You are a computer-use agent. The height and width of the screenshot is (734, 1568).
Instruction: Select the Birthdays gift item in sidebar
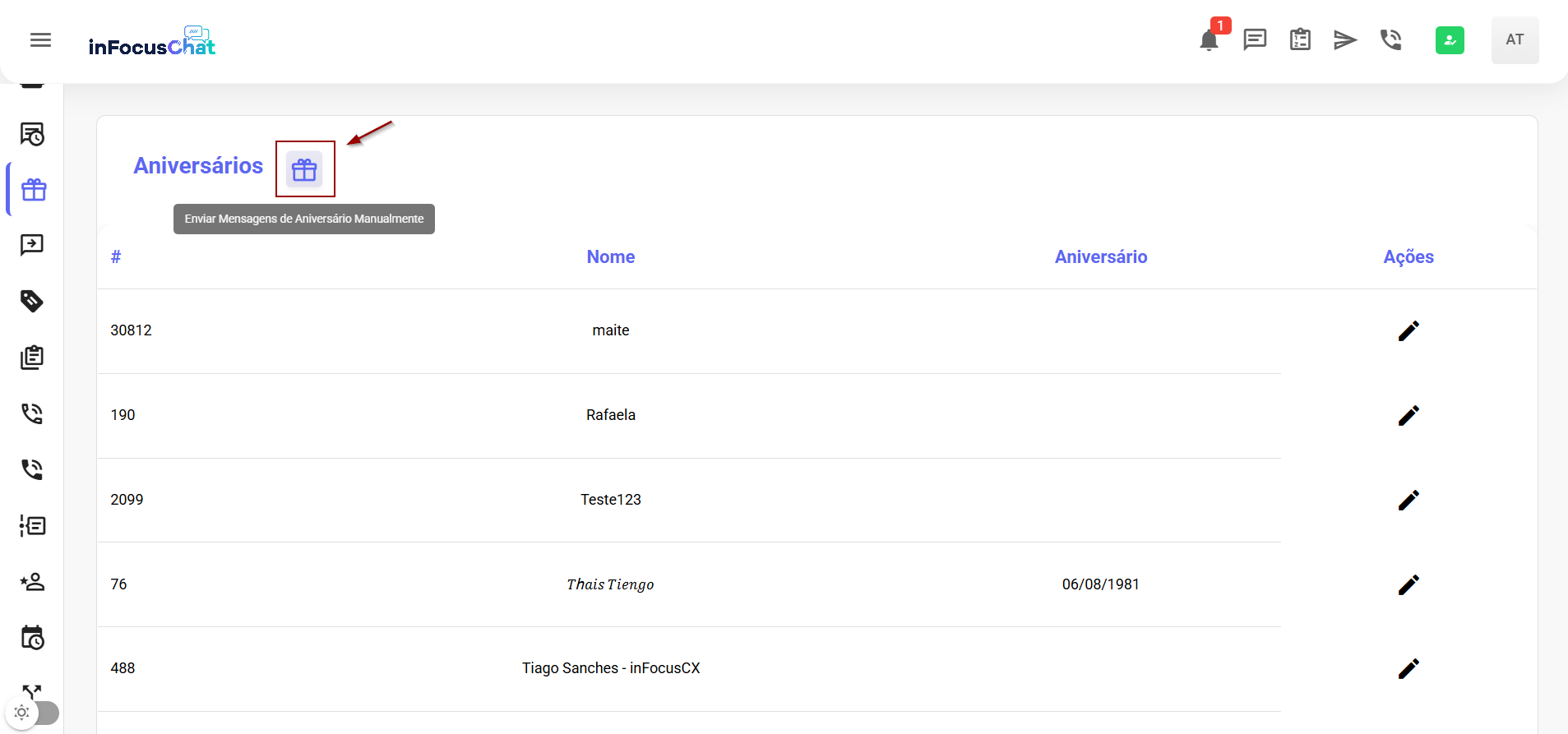(34, 190)
